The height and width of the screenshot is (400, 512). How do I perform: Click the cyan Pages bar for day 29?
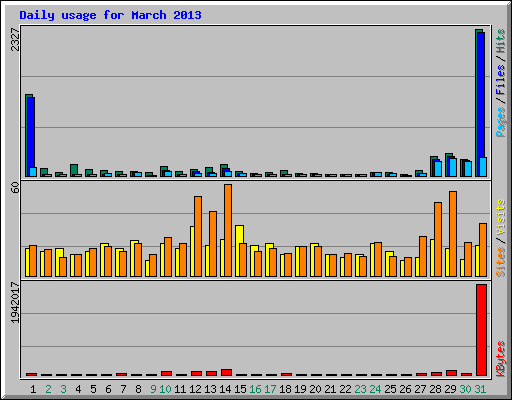(453, 167)
